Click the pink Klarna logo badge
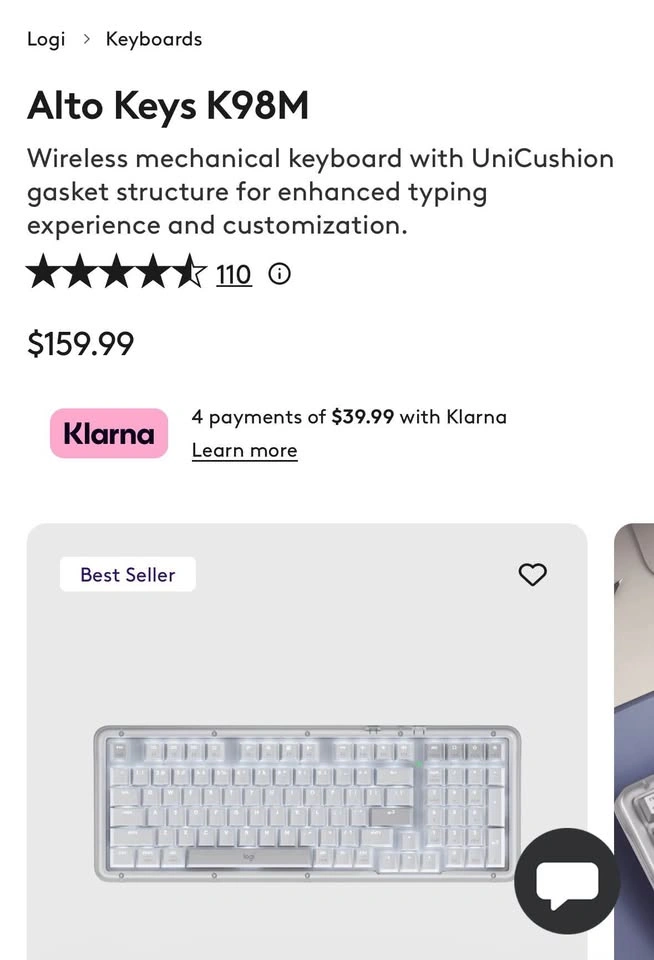The height and width of the screenshot is (960, 654). tap(109, 433)
